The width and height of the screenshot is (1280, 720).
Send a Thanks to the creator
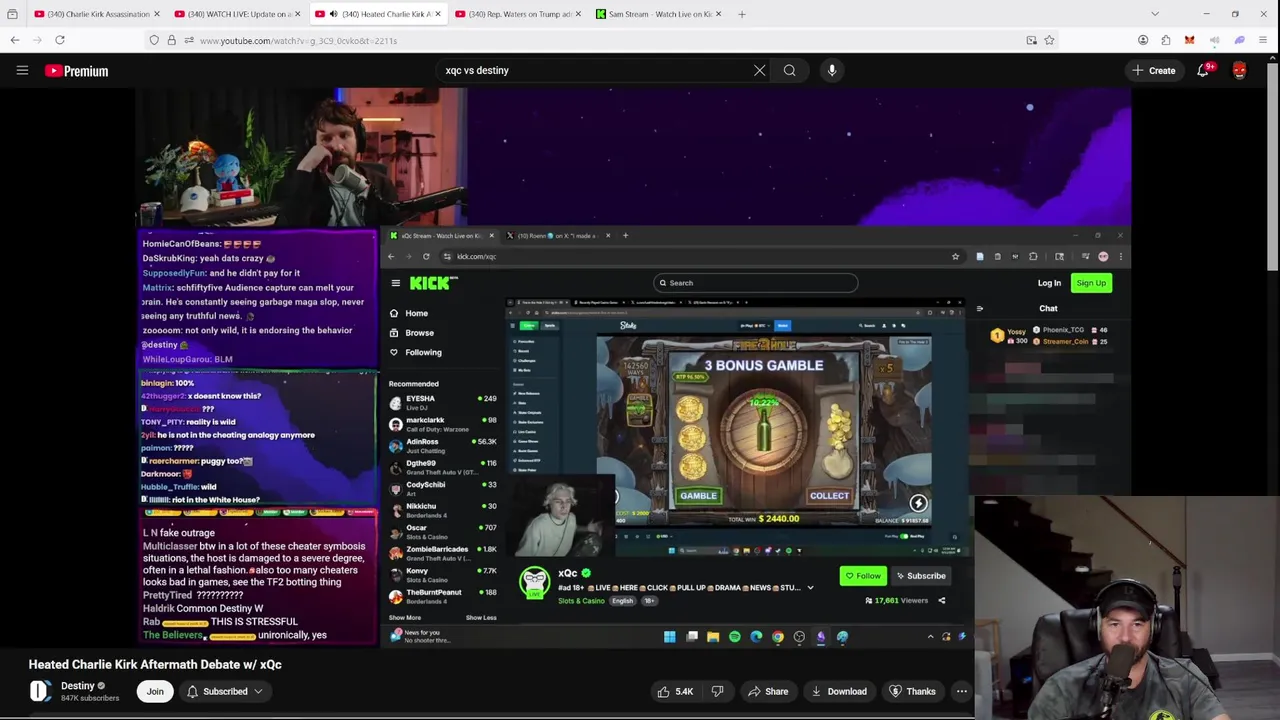[x=912, y=691]
